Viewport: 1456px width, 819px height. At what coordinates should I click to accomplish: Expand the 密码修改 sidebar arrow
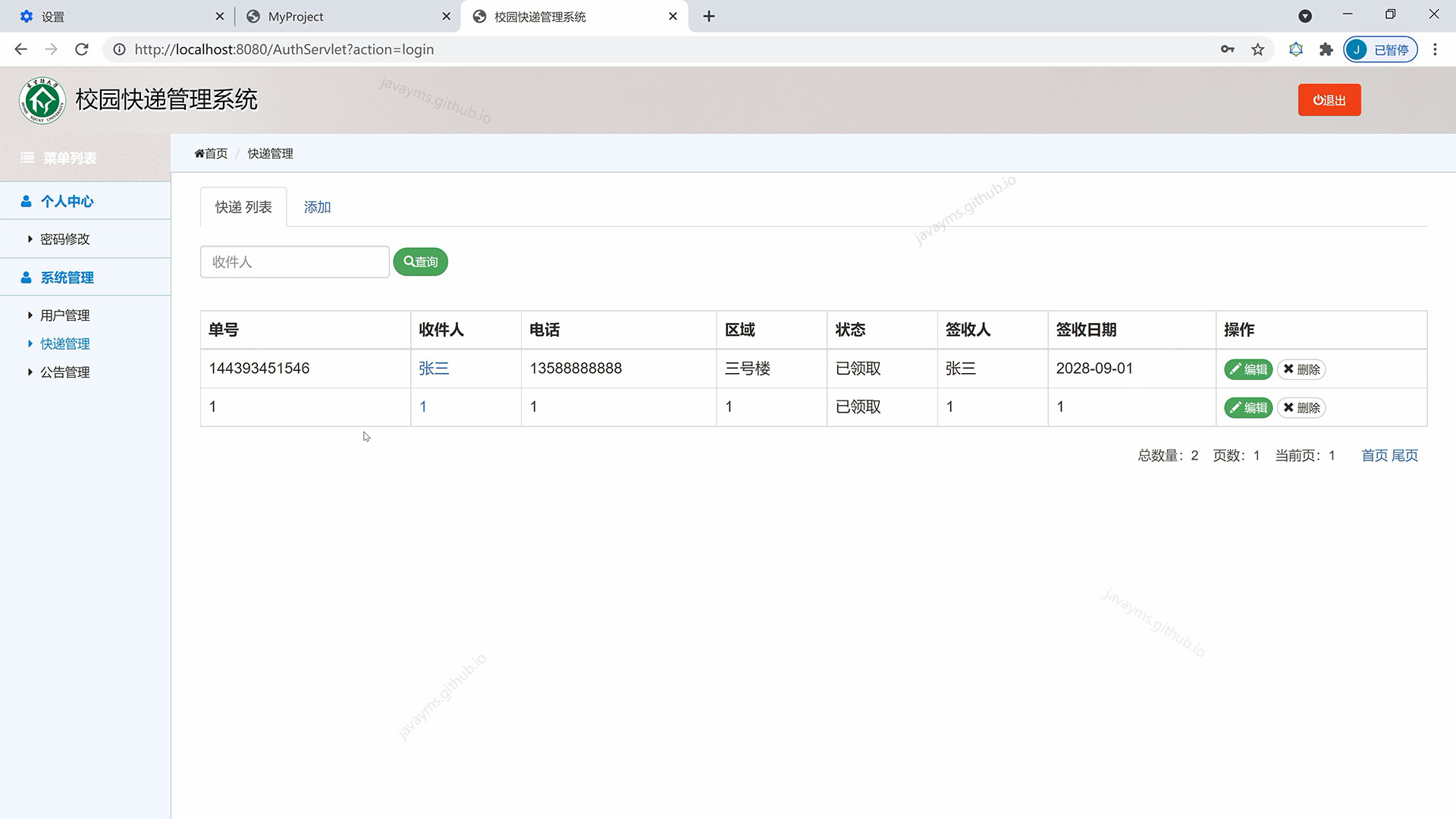point(30,238)
